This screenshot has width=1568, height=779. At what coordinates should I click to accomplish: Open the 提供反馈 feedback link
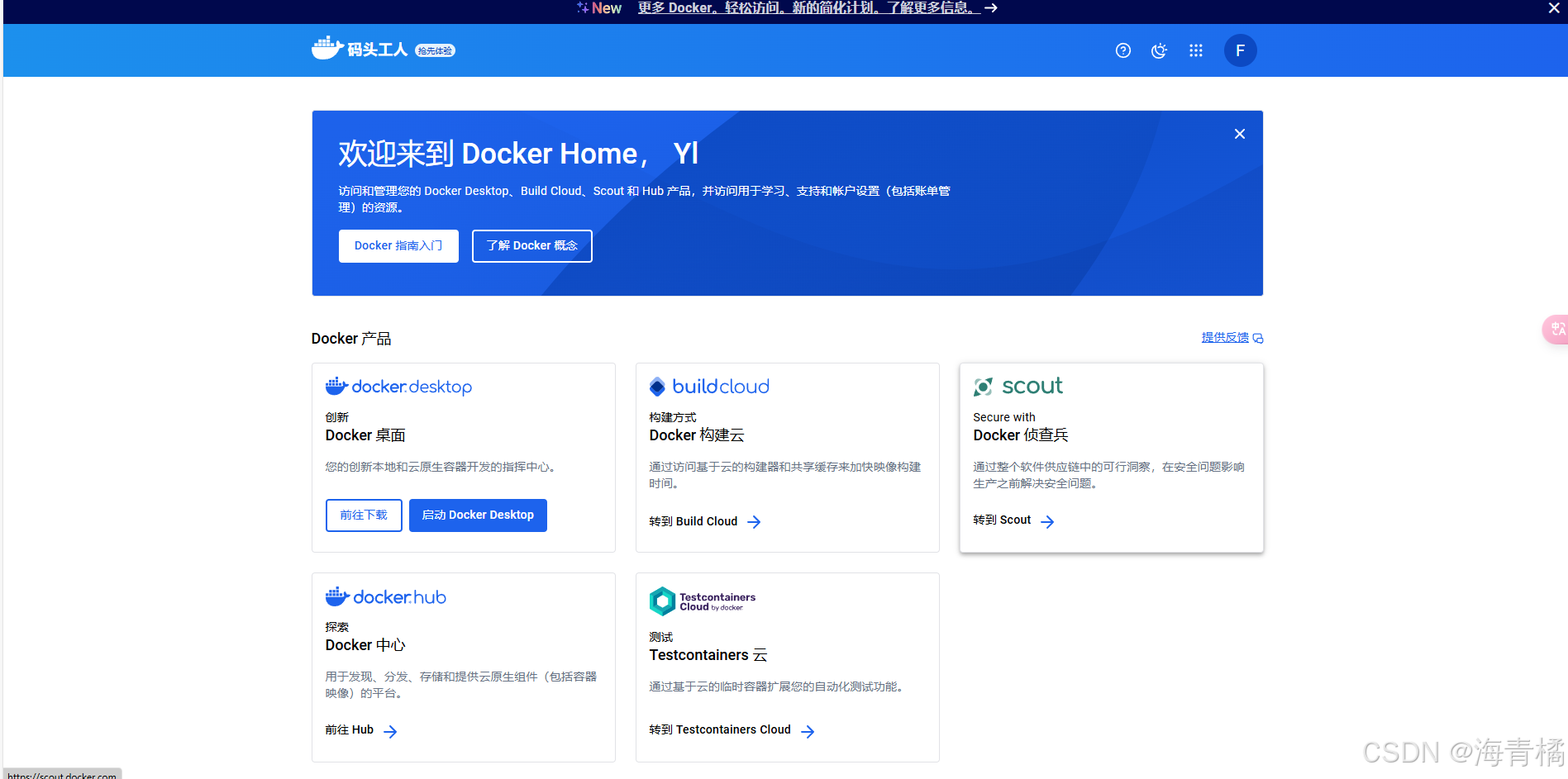1225,338
